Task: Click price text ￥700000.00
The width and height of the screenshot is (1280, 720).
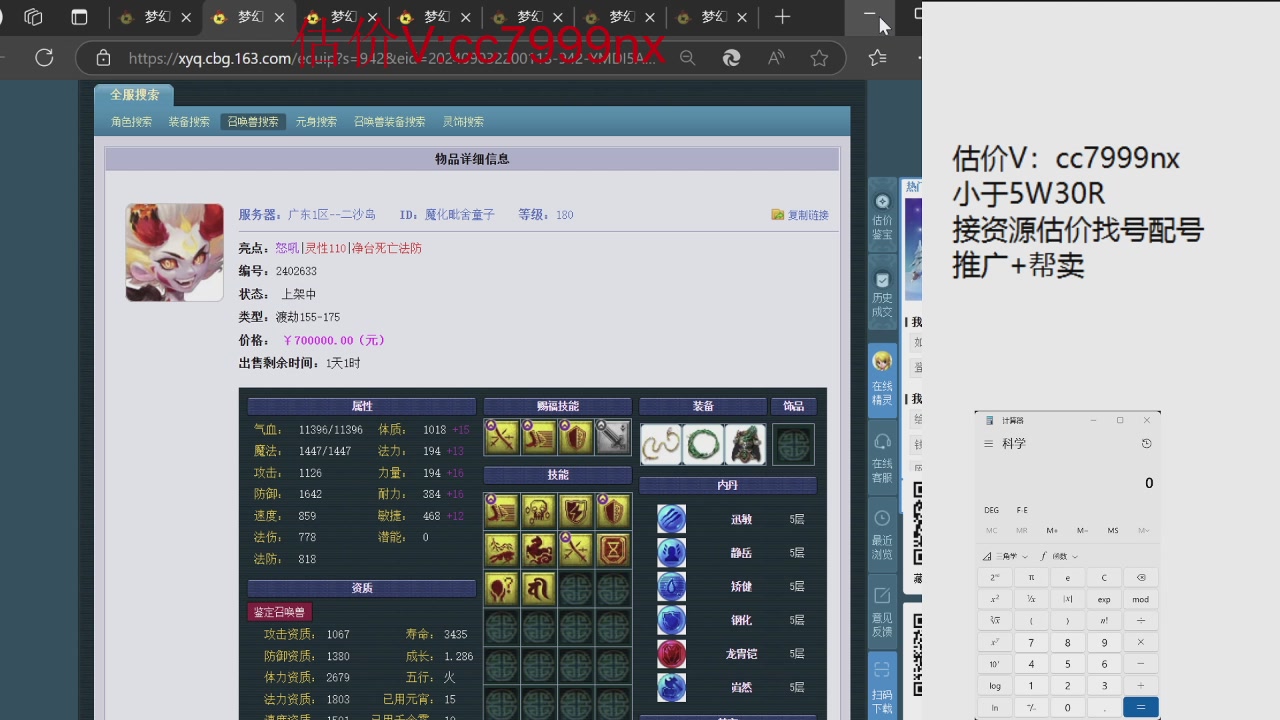Action: (334, 340)
